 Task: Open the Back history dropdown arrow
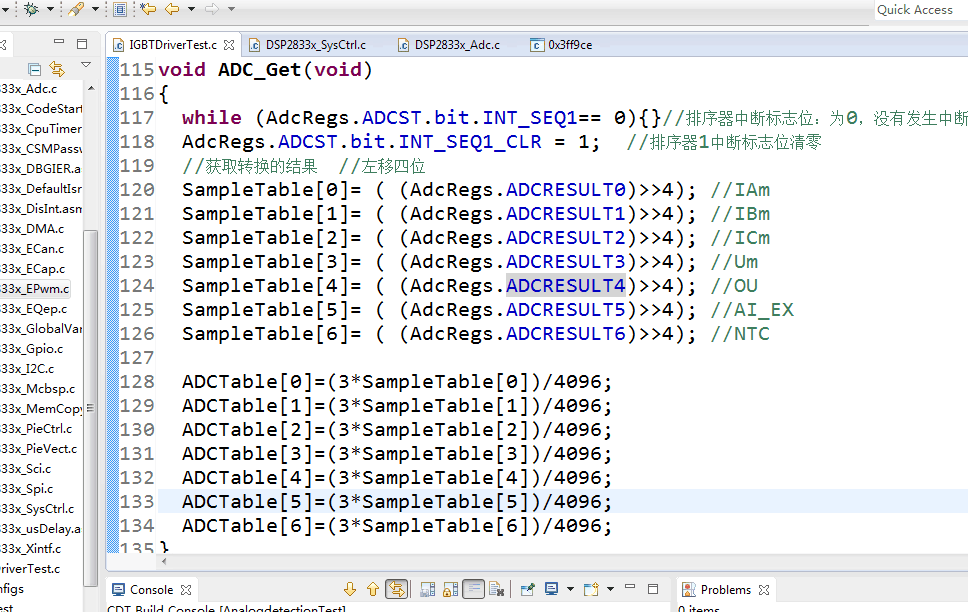tap(191, 9)
